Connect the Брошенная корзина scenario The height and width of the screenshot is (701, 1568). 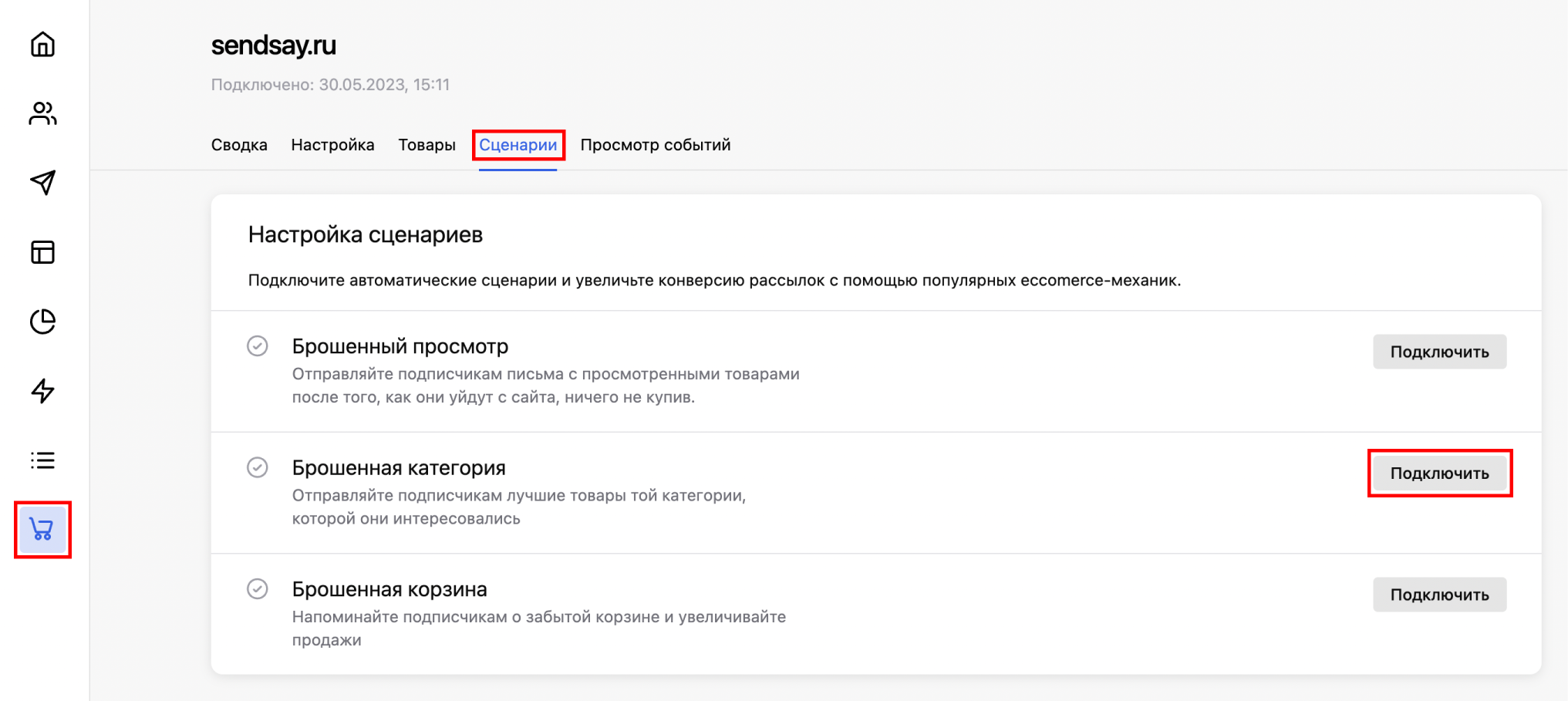tap(1439, 595)
